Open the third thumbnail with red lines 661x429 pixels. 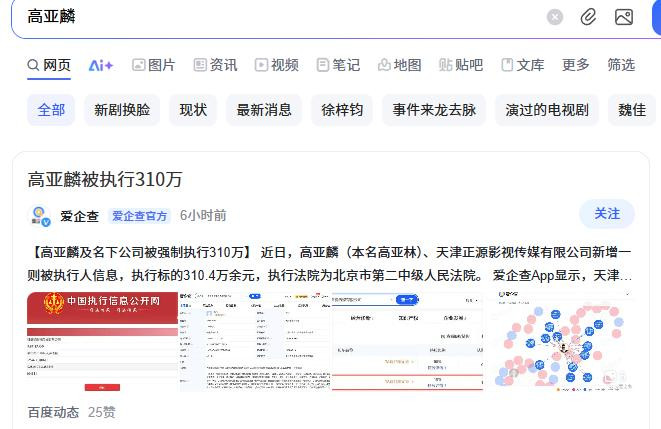407,341
